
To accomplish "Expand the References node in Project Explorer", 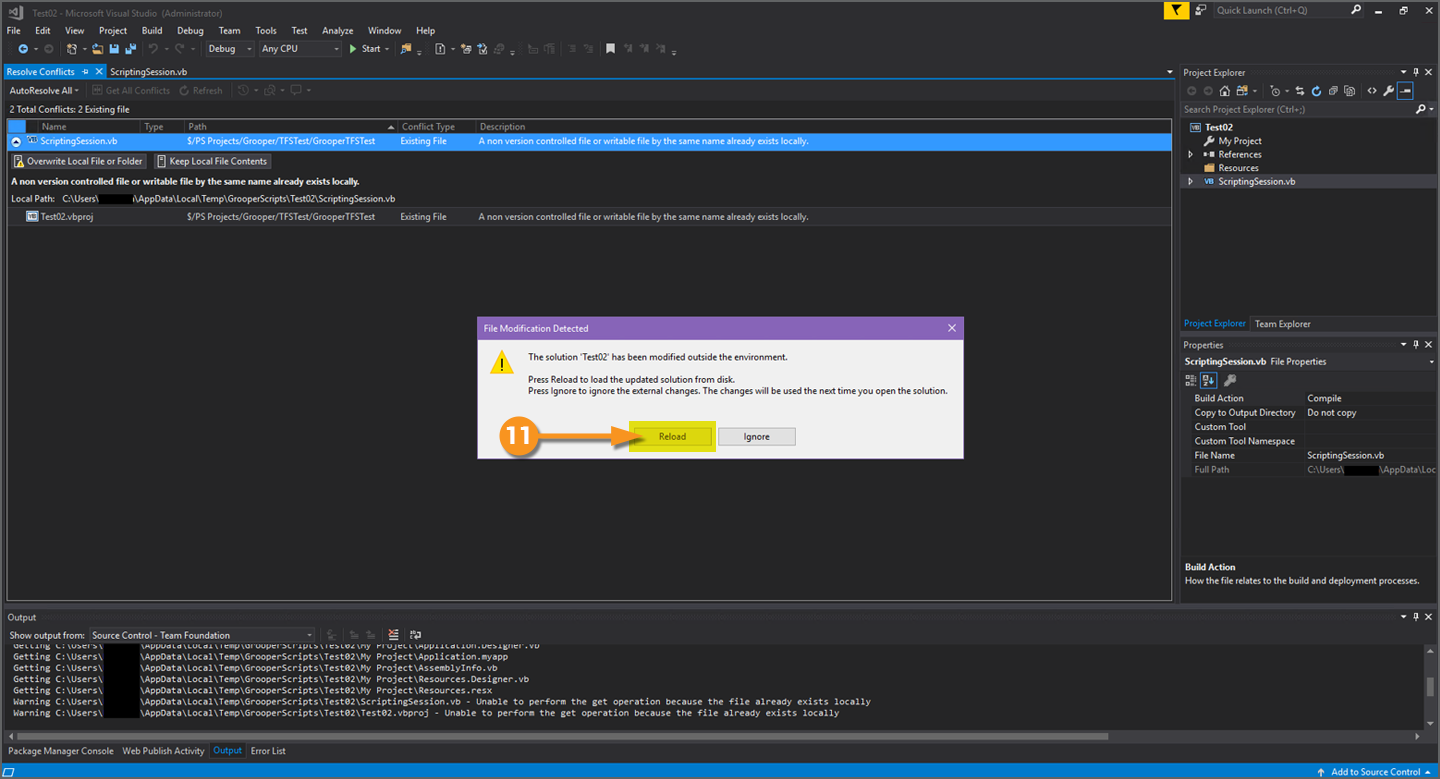I will click(x=1191, y=155).
